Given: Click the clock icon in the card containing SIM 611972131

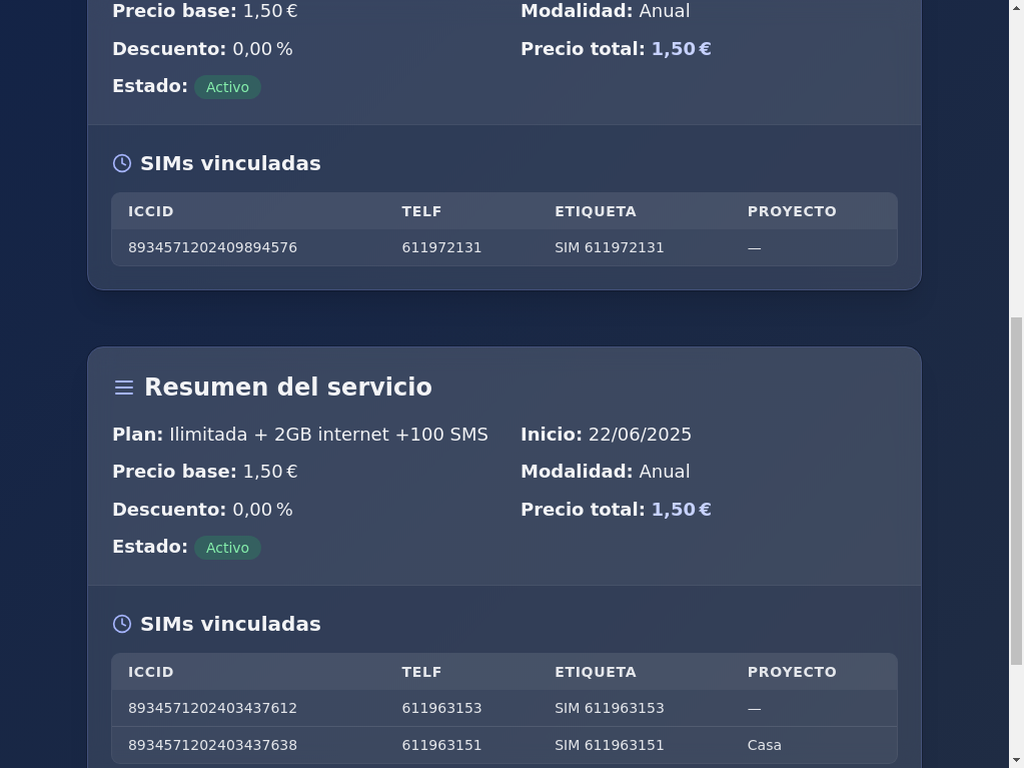Looking at the screenshot, I should click(122, 163).
